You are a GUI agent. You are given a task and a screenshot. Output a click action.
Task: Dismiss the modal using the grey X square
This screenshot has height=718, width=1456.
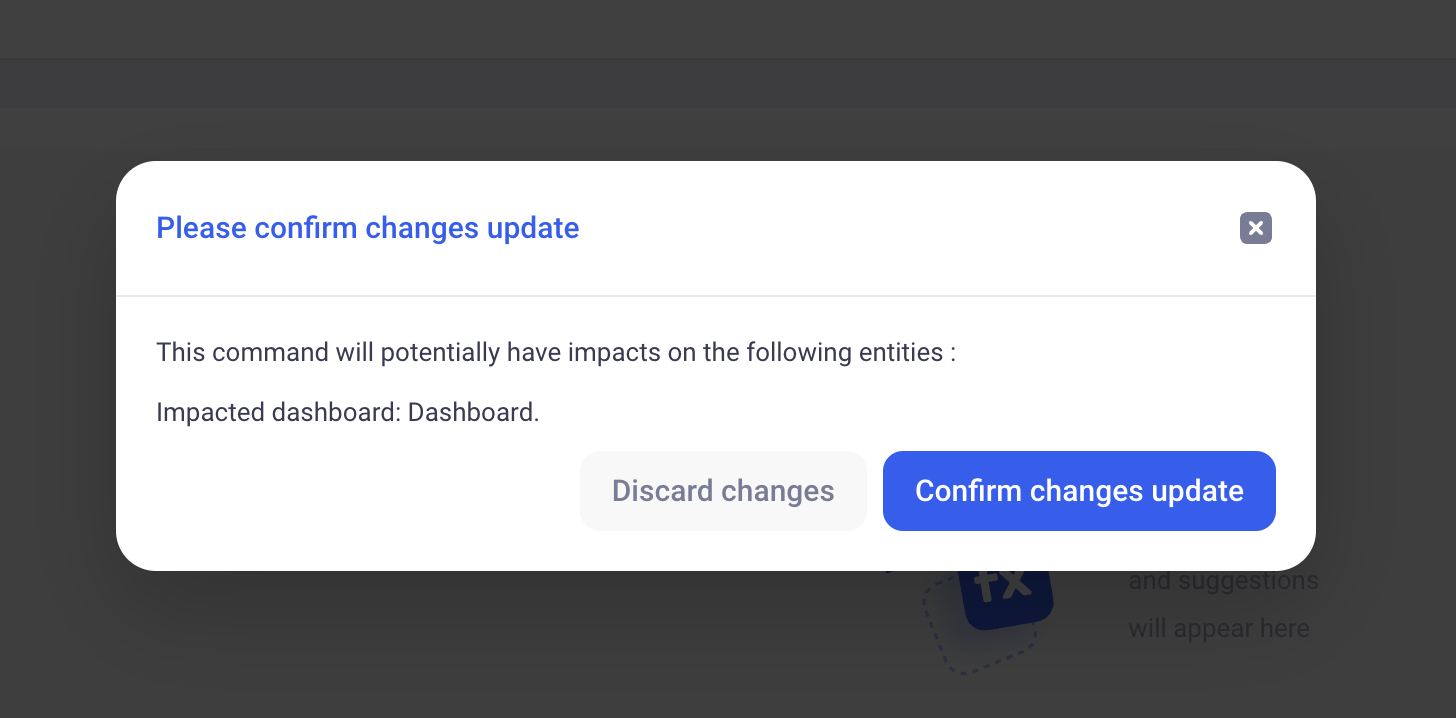[x=1256, y=228]
